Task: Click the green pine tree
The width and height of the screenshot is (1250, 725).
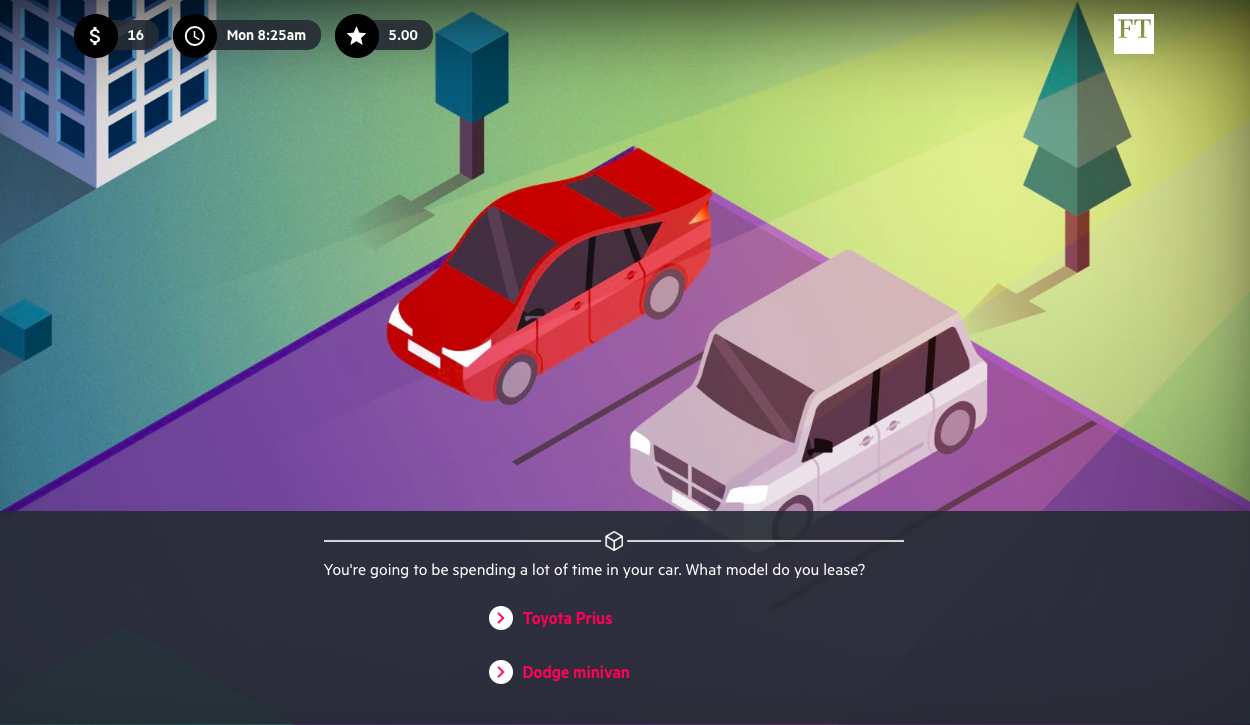Action: coord(1077,120)
